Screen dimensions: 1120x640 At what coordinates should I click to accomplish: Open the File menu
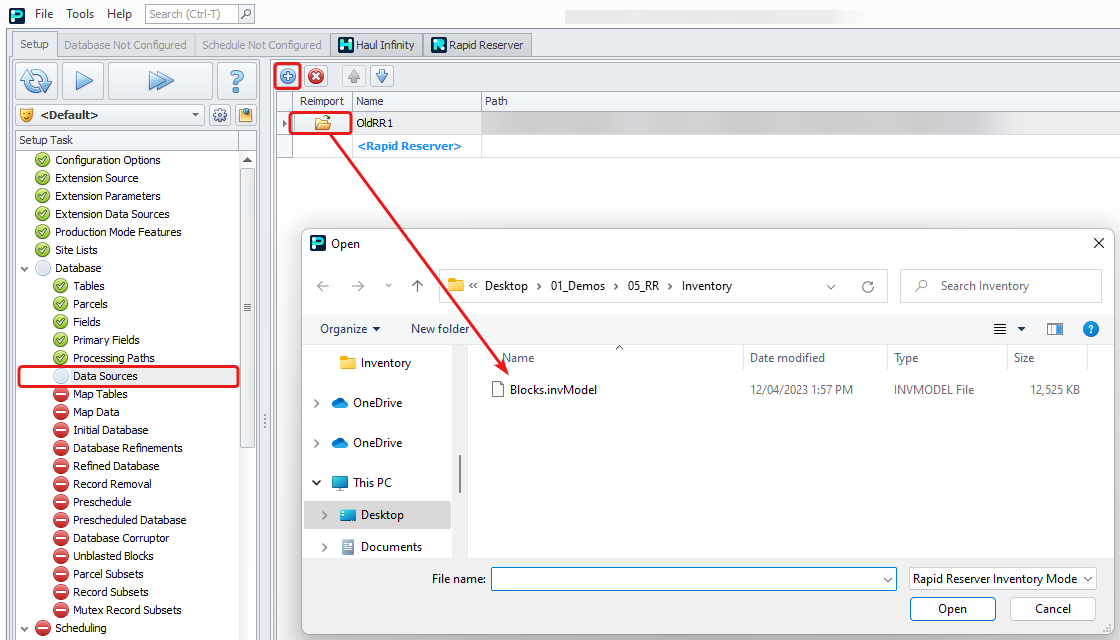pos(44,14)
